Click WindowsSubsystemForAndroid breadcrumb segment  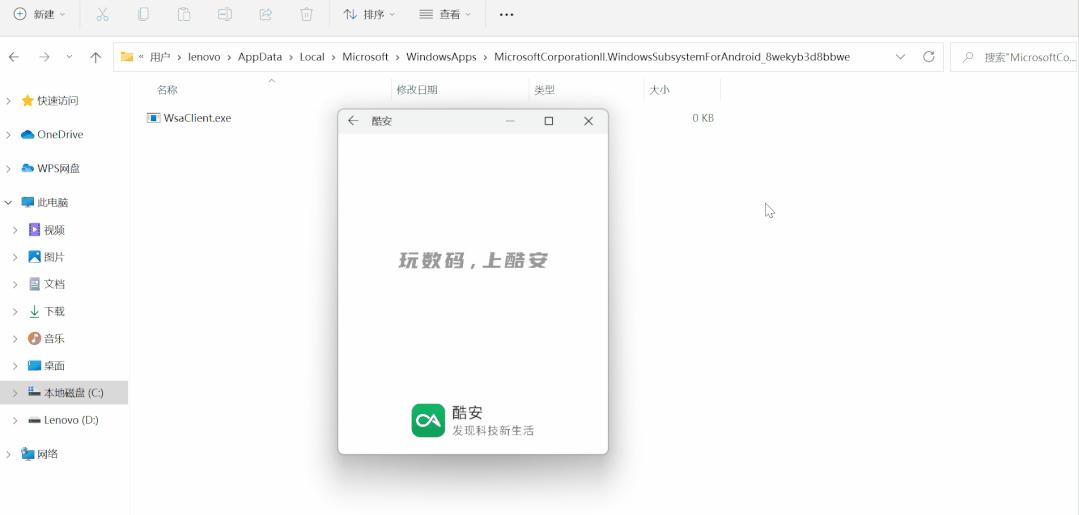click(x=672, y=57)
